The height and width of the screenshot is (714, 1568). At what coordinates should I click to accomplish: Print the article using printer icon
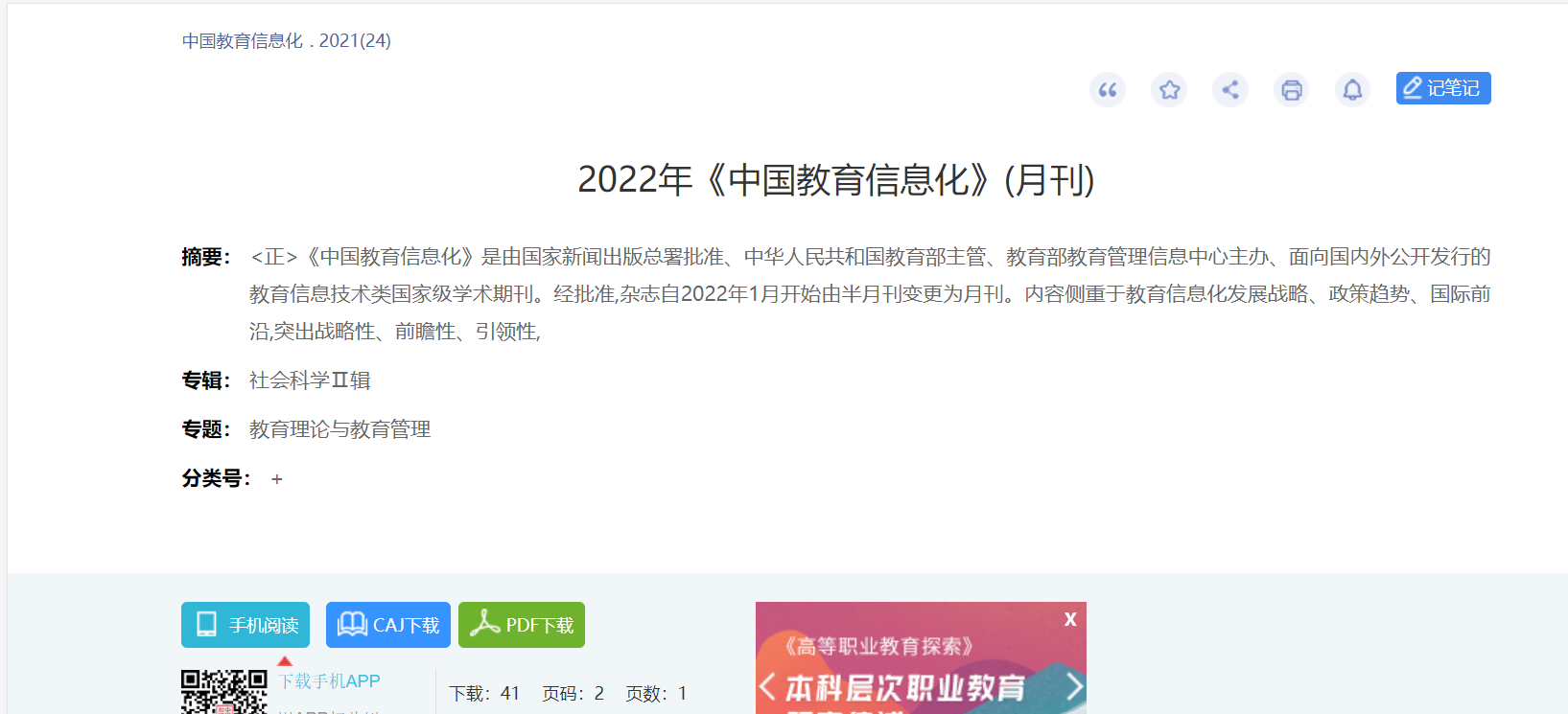[1292, 90]
